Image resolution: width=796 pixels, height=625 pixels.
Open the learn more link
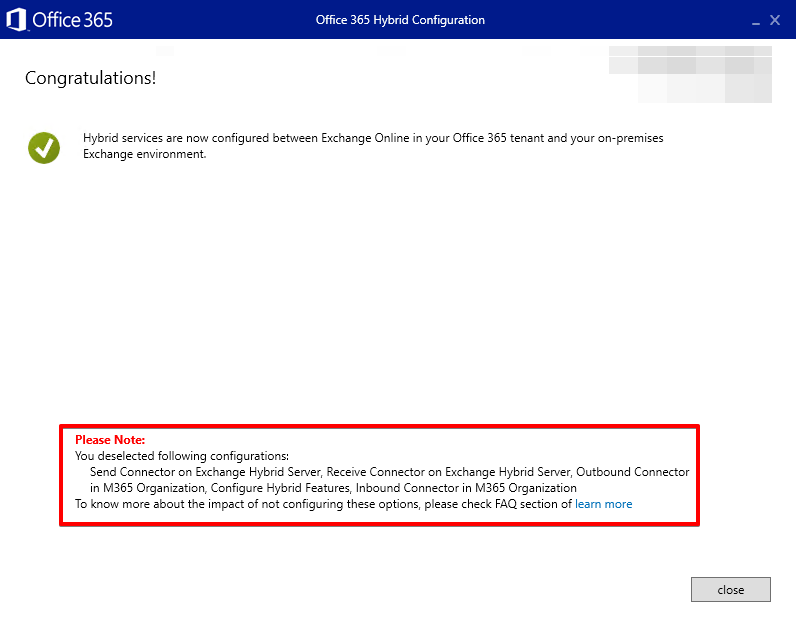click(604, 504)
